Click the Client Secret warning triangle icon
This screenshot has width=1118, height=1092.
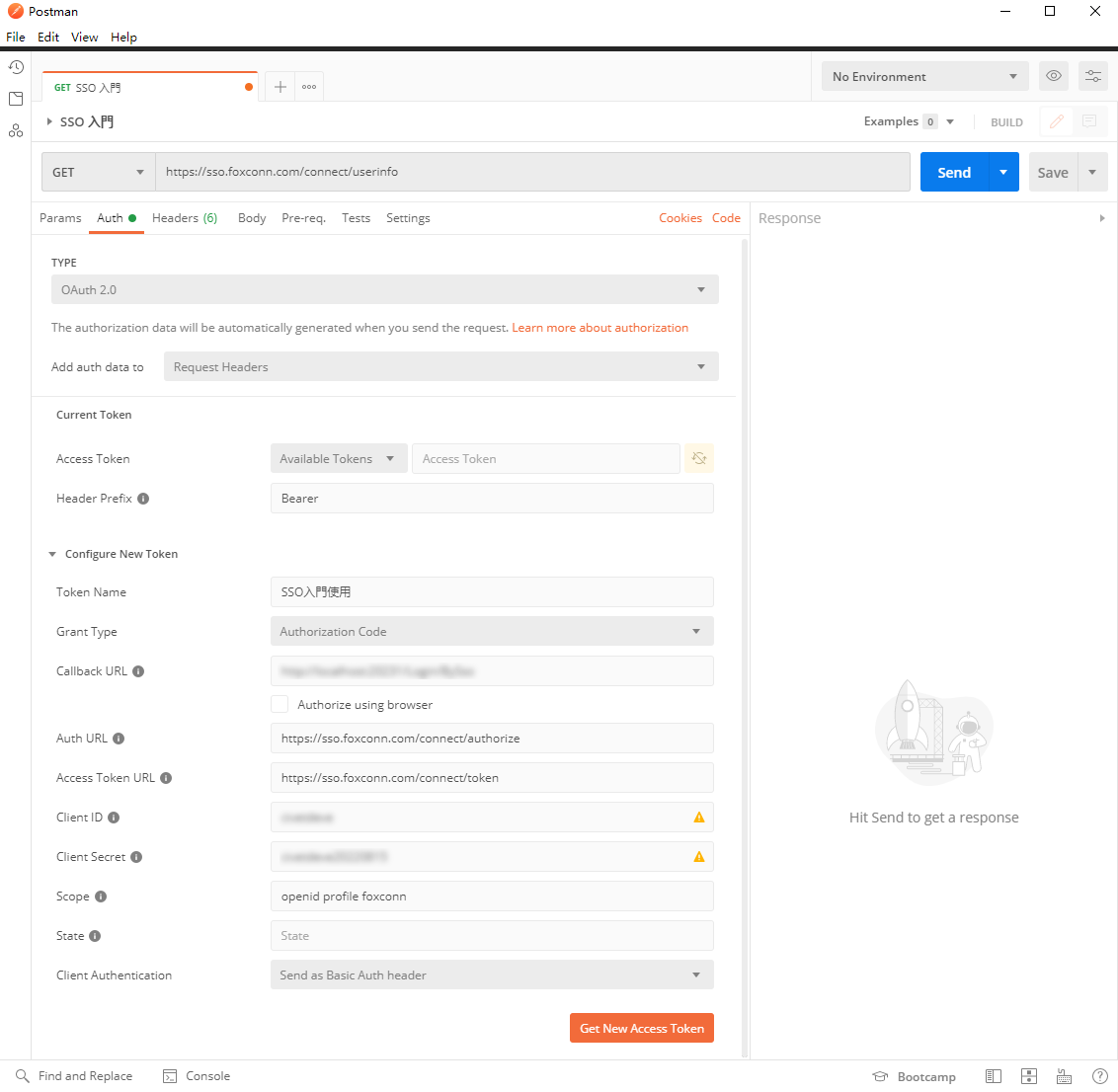pyautogui.click(x=699, y=857)
